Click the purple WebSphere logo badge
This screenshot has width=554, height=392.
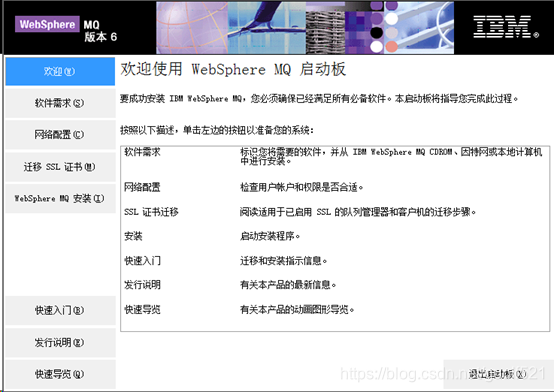47,24
